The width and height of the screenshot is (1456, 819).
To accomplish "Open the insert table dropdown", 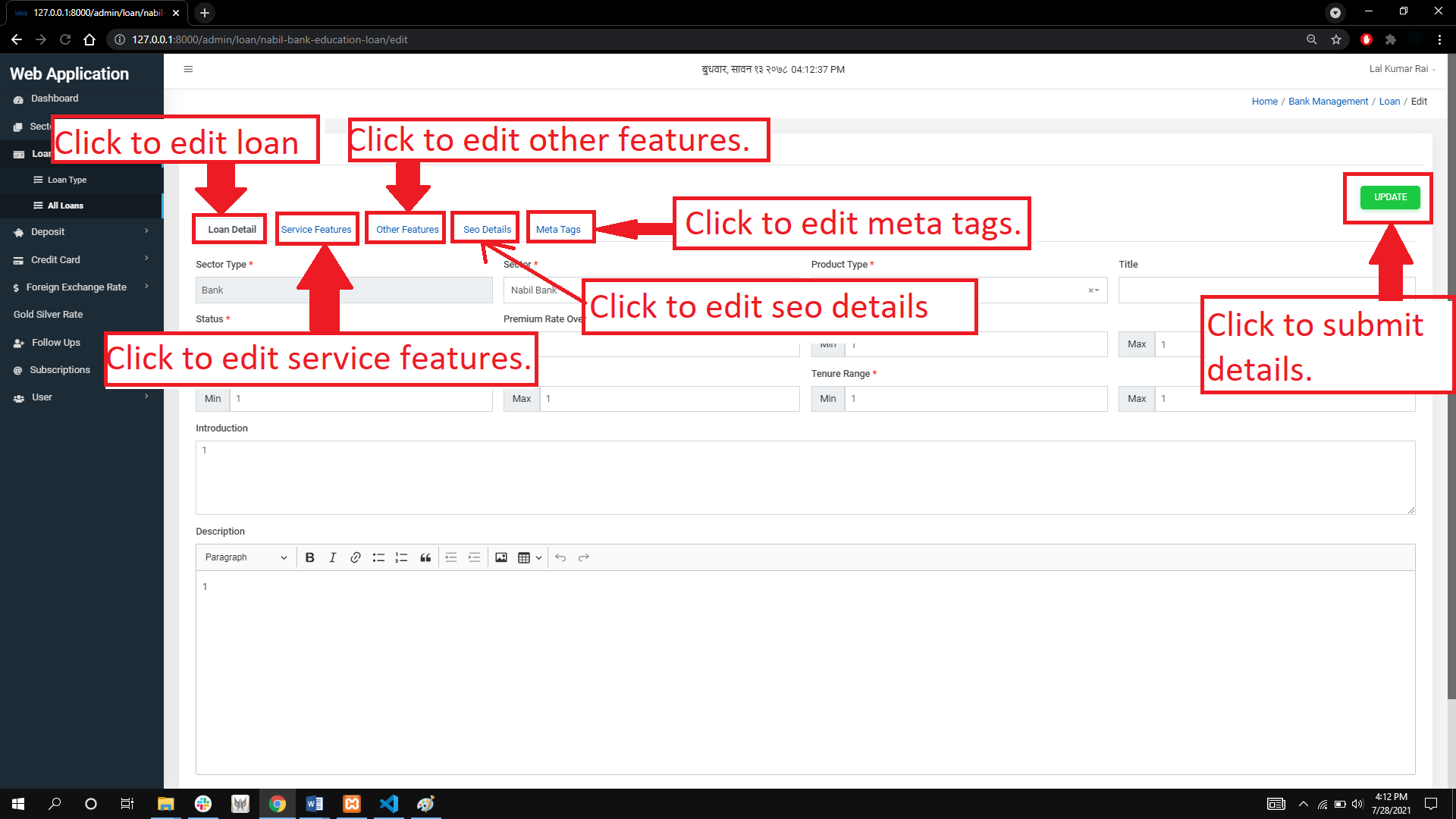I will 529,557.
